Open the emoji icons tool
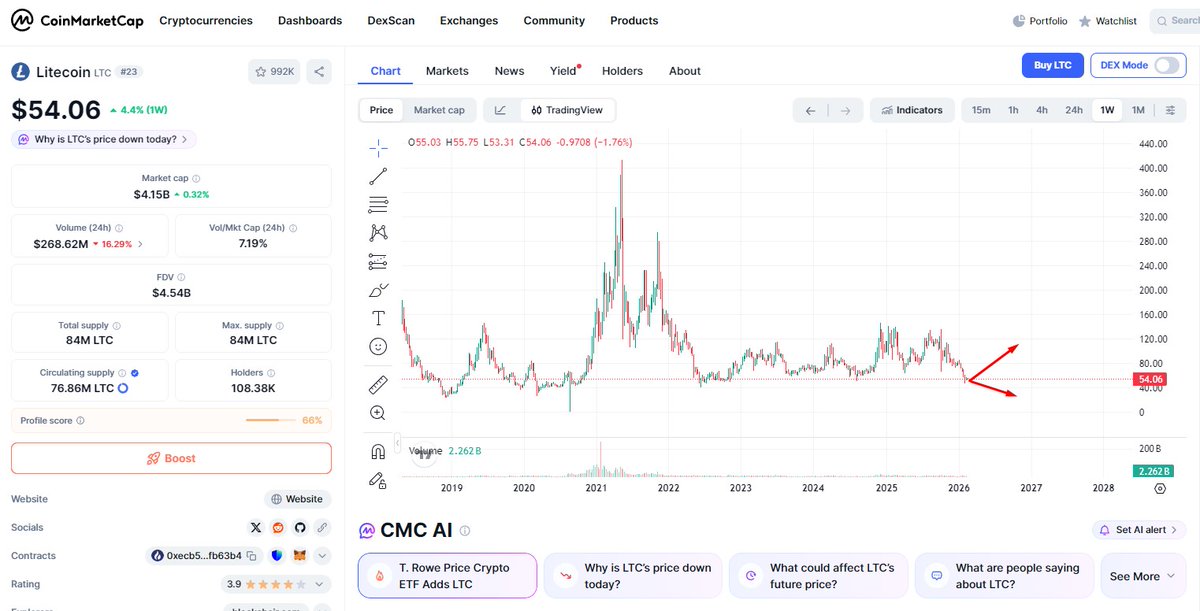The height and width of the screenshot is (611, 1200). (378, 346)
